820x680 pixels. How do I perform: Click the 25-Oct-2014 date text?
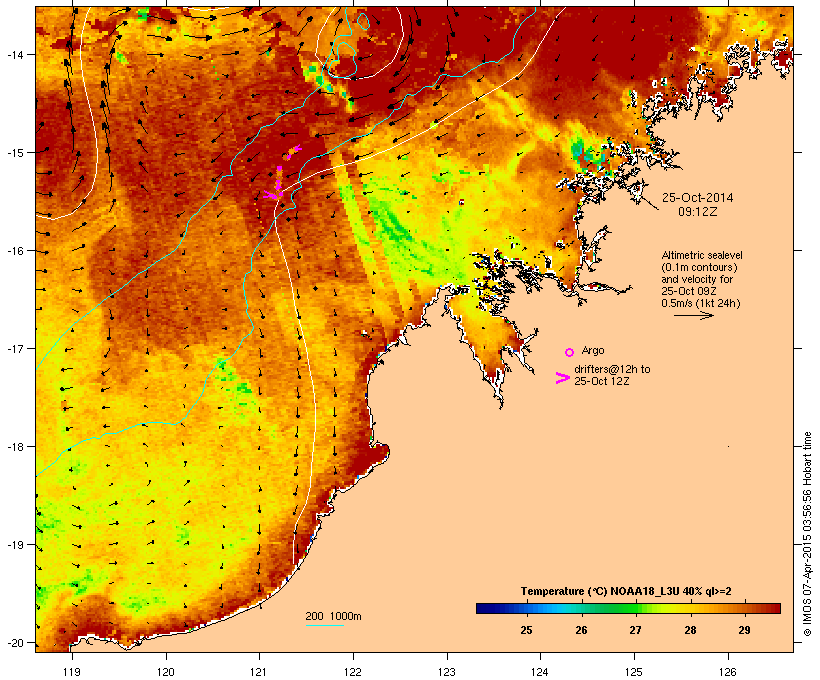[698, 198]
